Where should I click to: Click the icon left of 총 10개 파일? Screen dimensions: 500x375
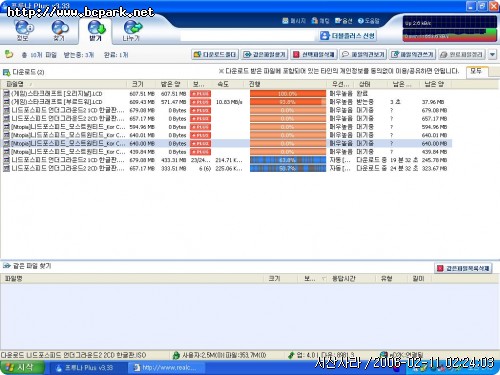[x=9, y=54]
